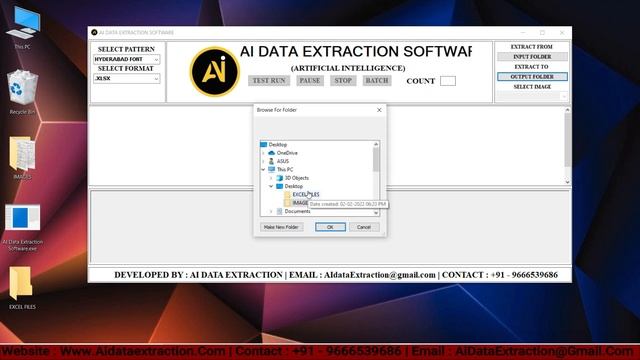Click the main output pane scroll up arrow
The width and height of the screenshot is (640, 360).
click(x=567, y=110)
